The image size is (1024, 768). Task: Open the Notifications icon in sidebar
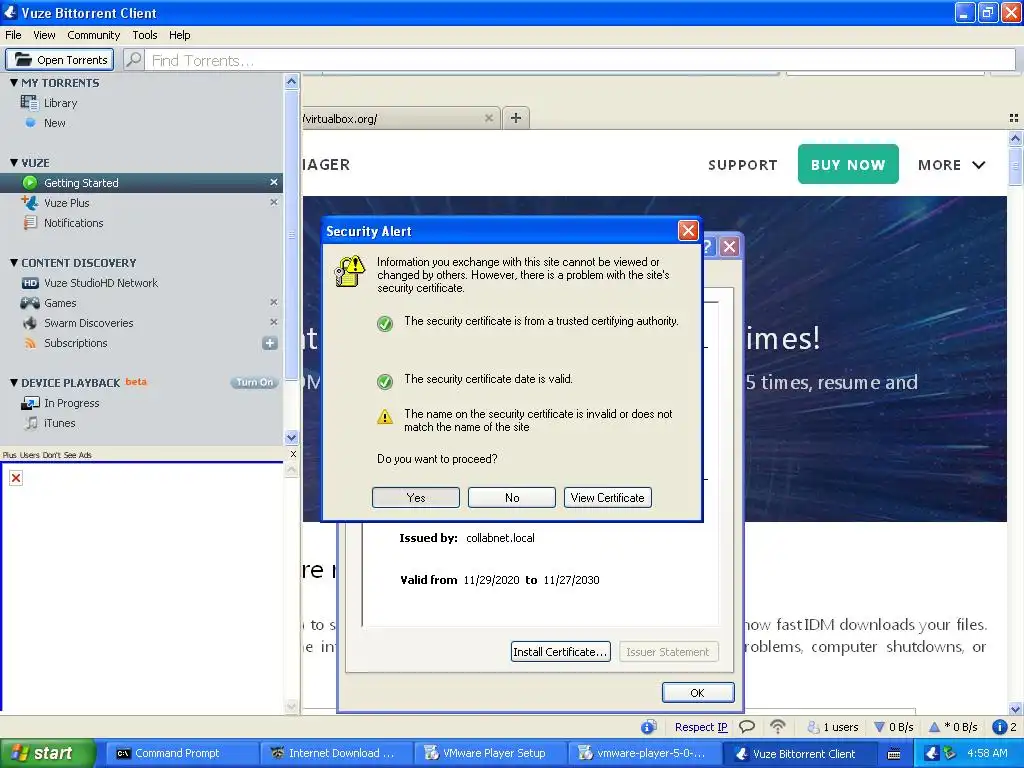30,223
